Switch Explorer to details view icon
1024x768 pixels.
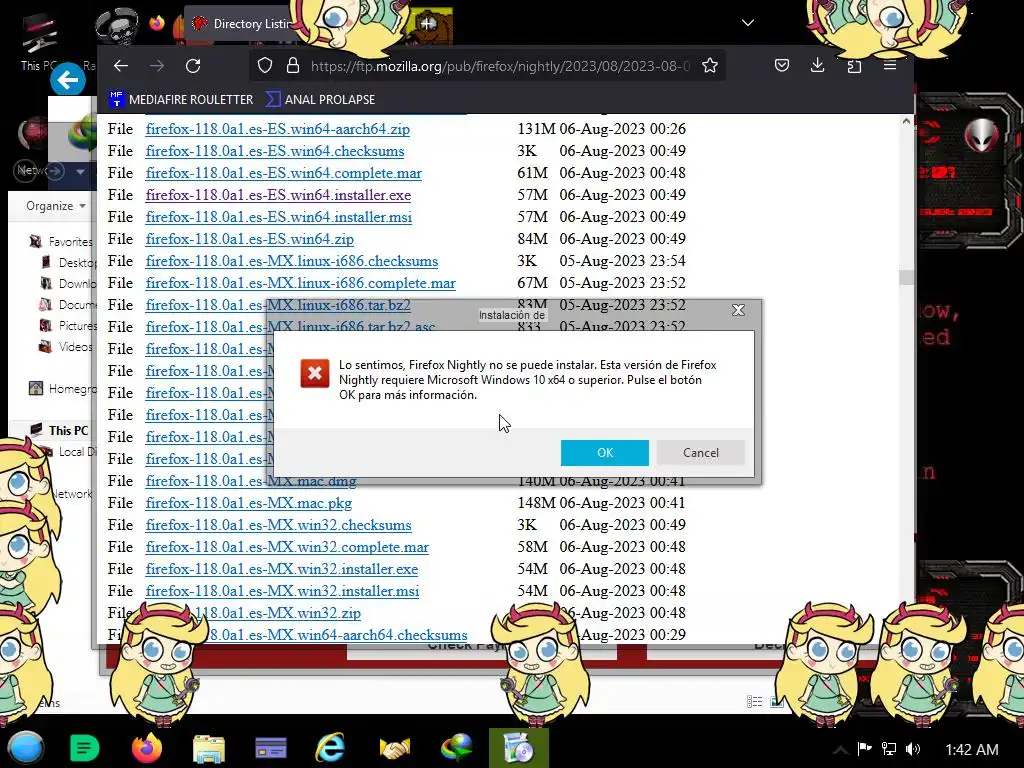point(754,701)
